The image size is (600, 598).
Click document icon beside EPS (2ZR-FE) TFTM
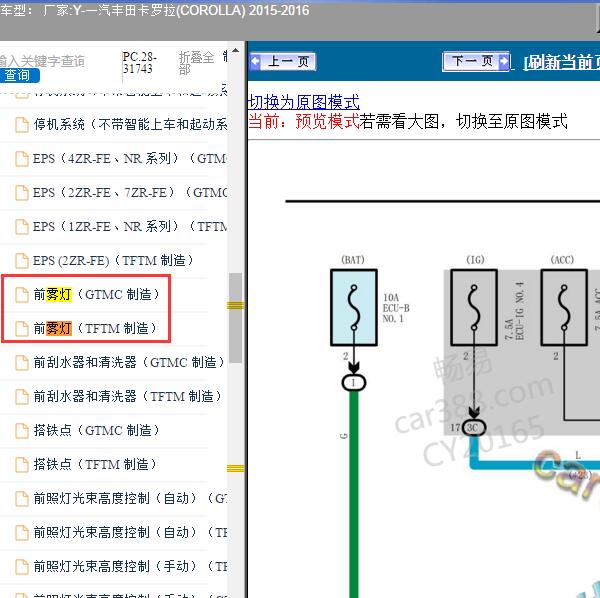22,261
